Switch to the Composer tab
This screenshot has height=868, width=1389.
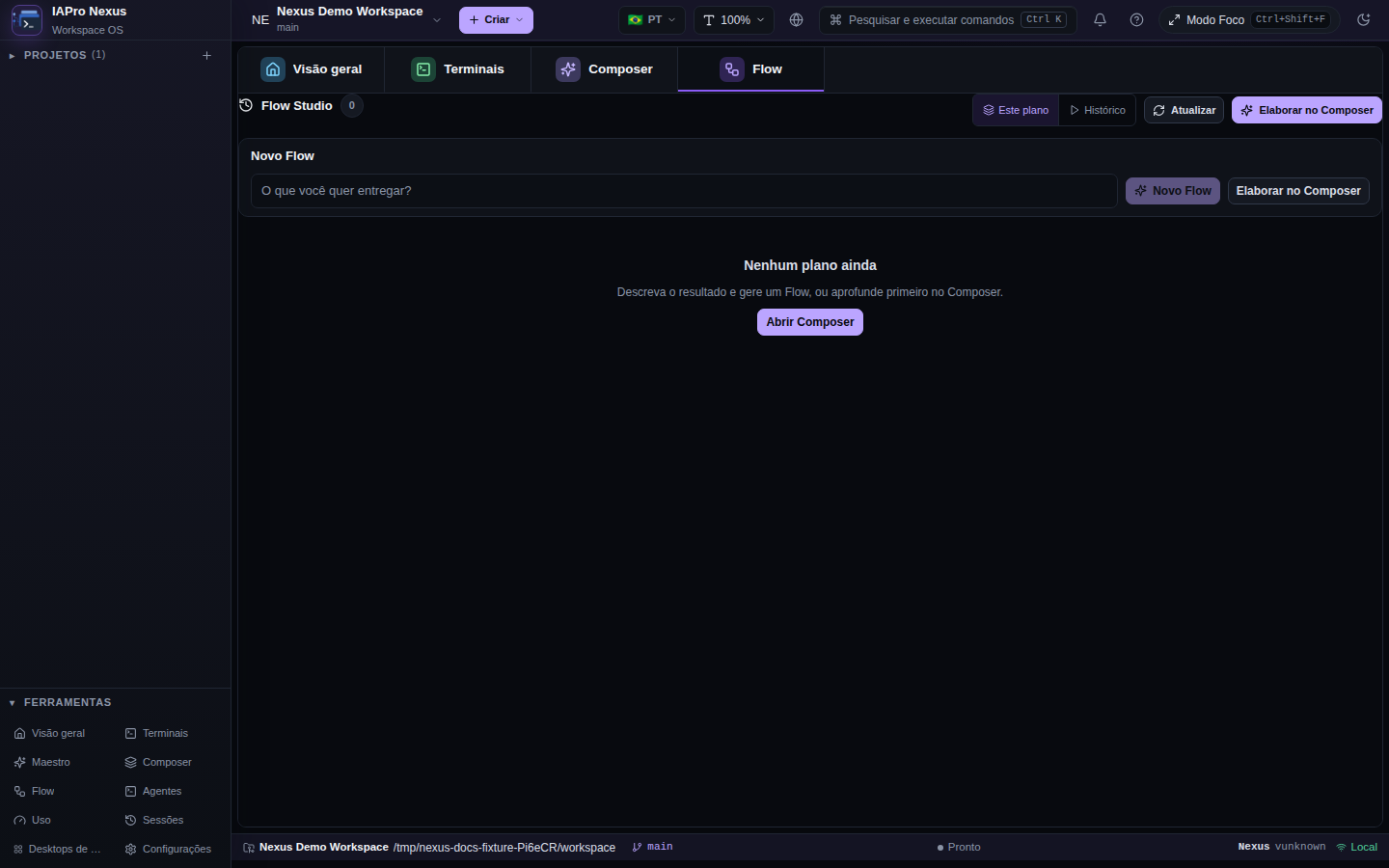pyautogui.click(x=605, y=69)
